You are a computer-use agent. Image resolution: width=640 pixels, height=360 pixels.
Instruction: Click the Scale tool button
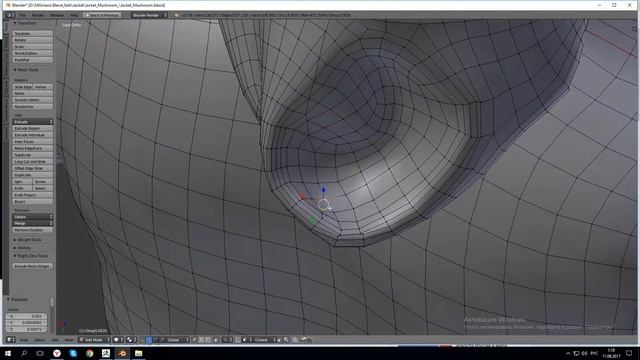[x=33, y=47]
